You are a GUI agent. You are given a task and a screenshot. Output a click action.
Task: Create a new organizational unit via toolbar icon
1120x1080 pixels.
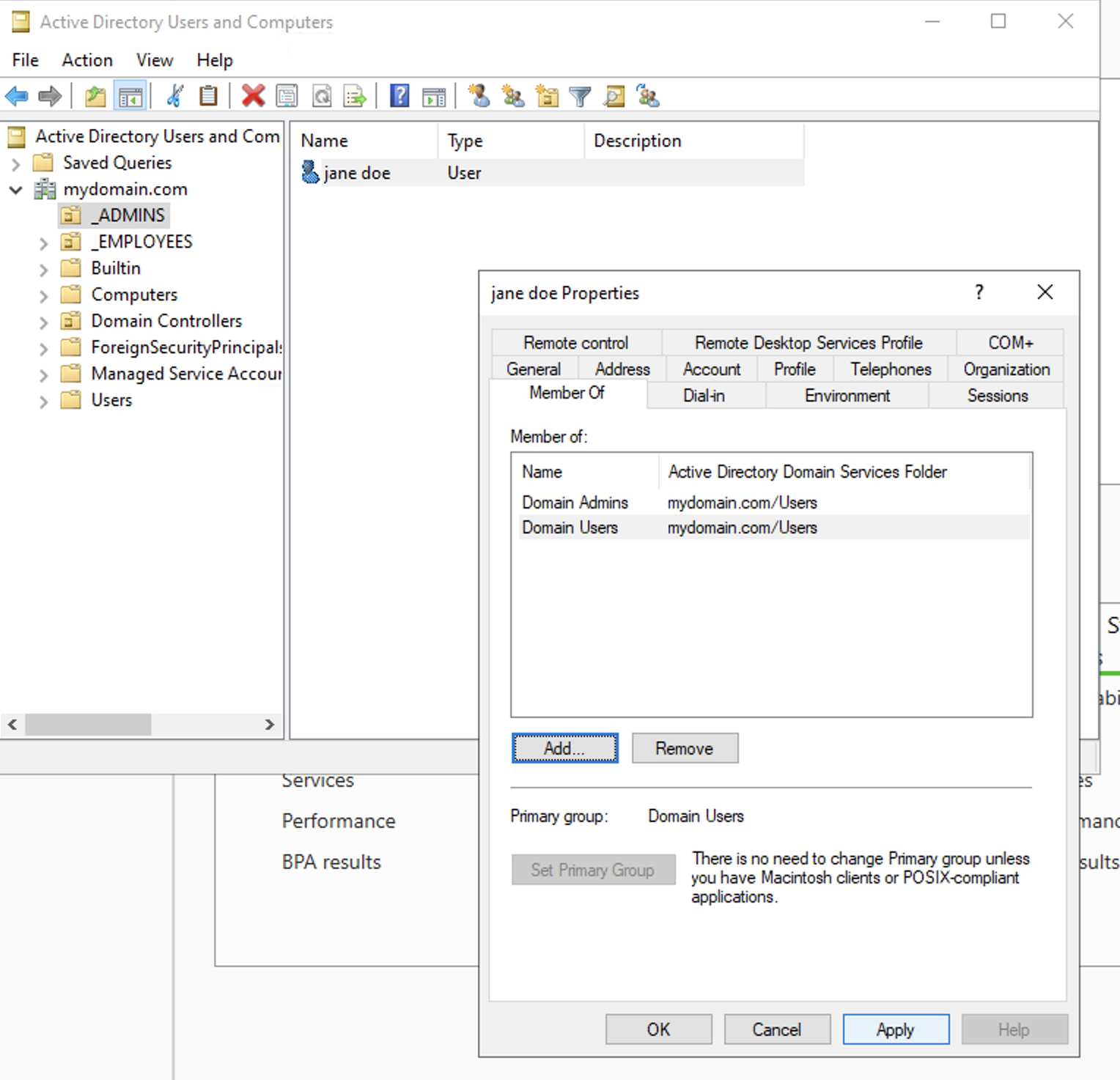pyautogui.click(x=547, y=96)
